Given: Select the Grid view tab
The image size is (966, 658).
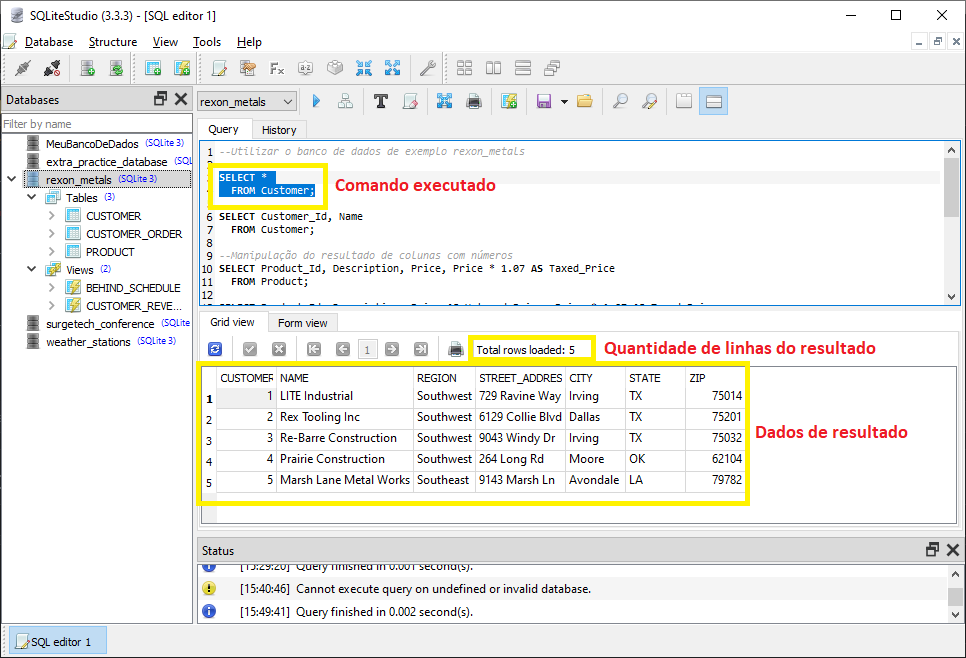Looking at the screenshot, I should click(x=232, y=322).
